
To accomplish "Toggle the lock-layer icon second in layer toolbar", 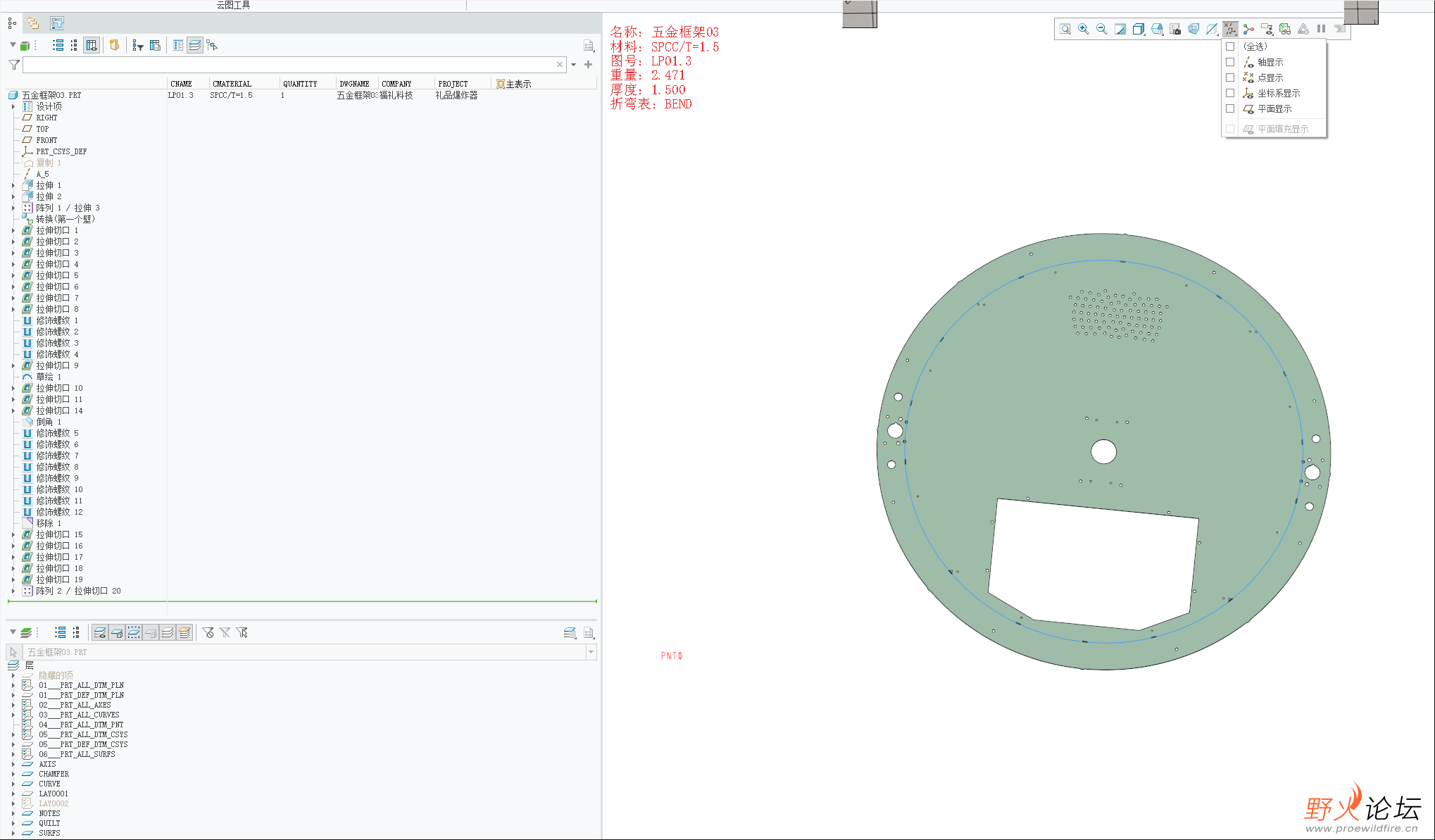I will 117,632.
